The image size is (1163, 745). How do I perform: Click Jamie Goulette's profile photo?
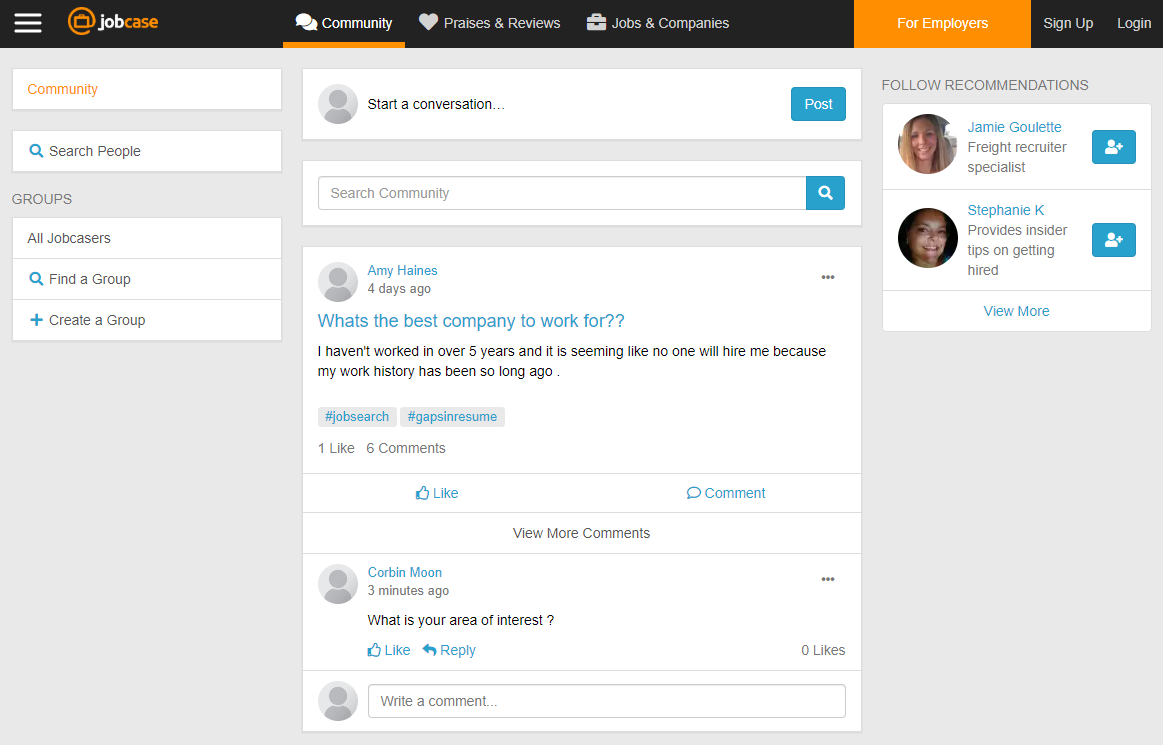coord(927,144)
